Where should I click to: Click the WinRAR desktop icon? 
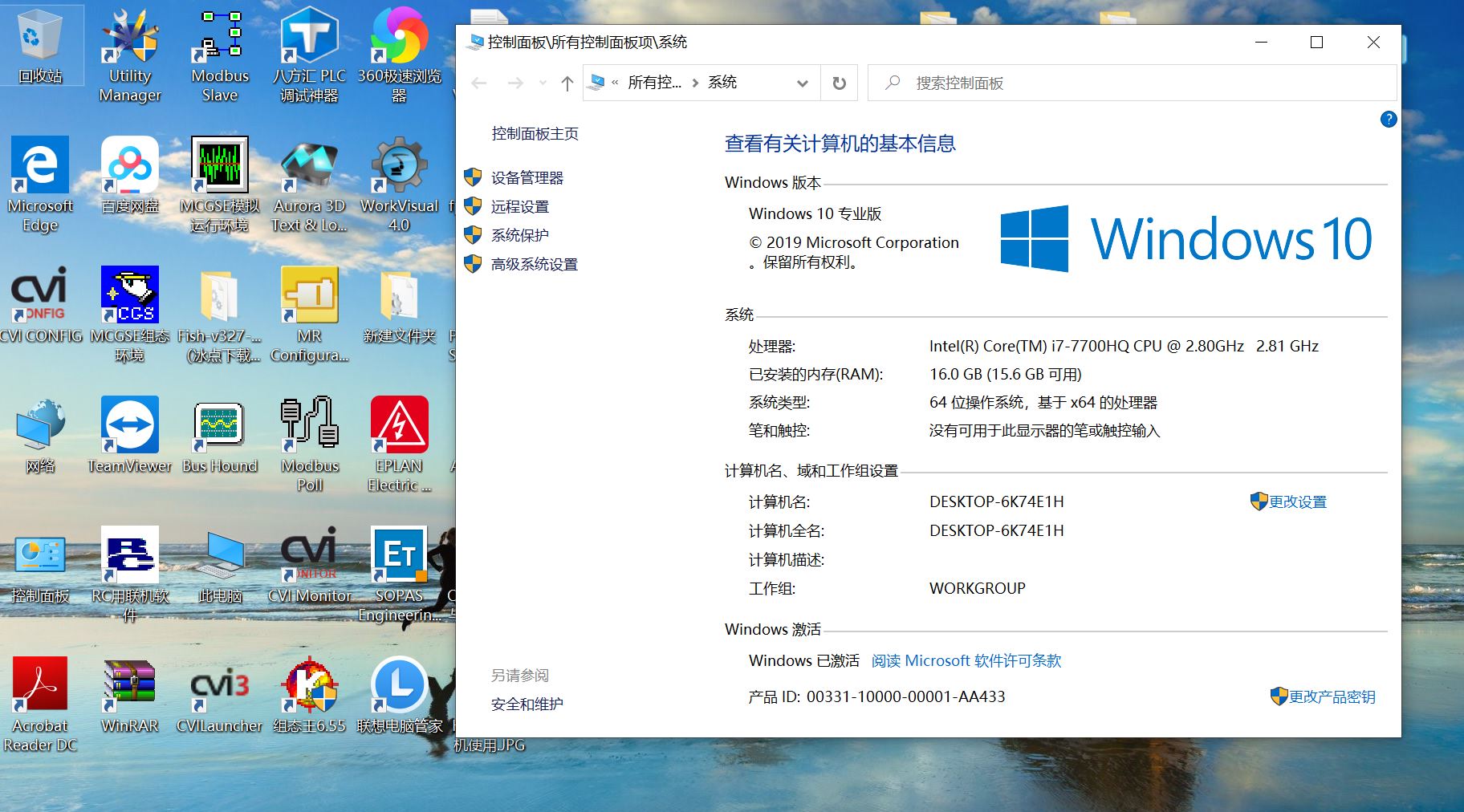[x=129, y=687]
